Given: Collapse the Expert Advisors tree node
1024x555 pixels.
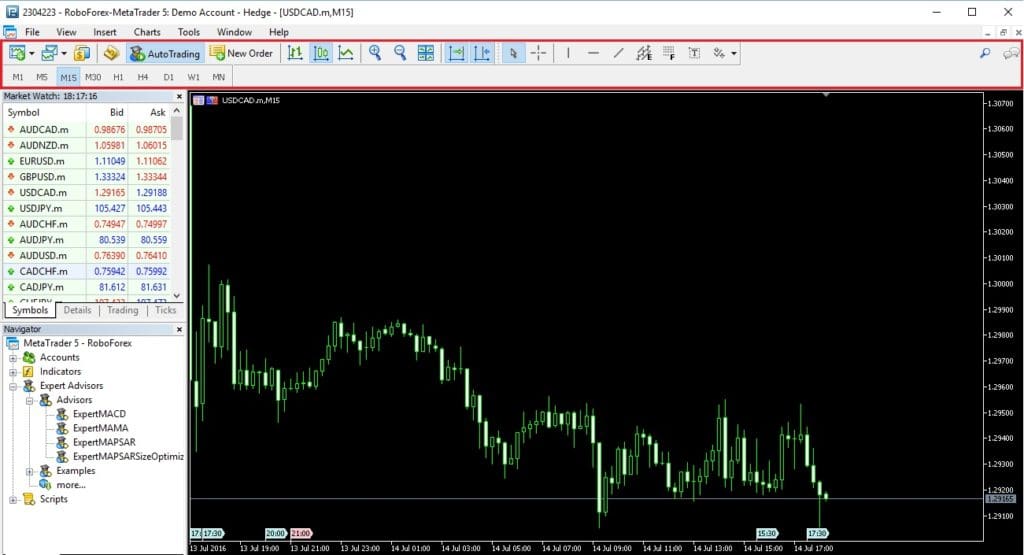Looking at the screenshot, I should pyautogui.click(x=12, y=387).
